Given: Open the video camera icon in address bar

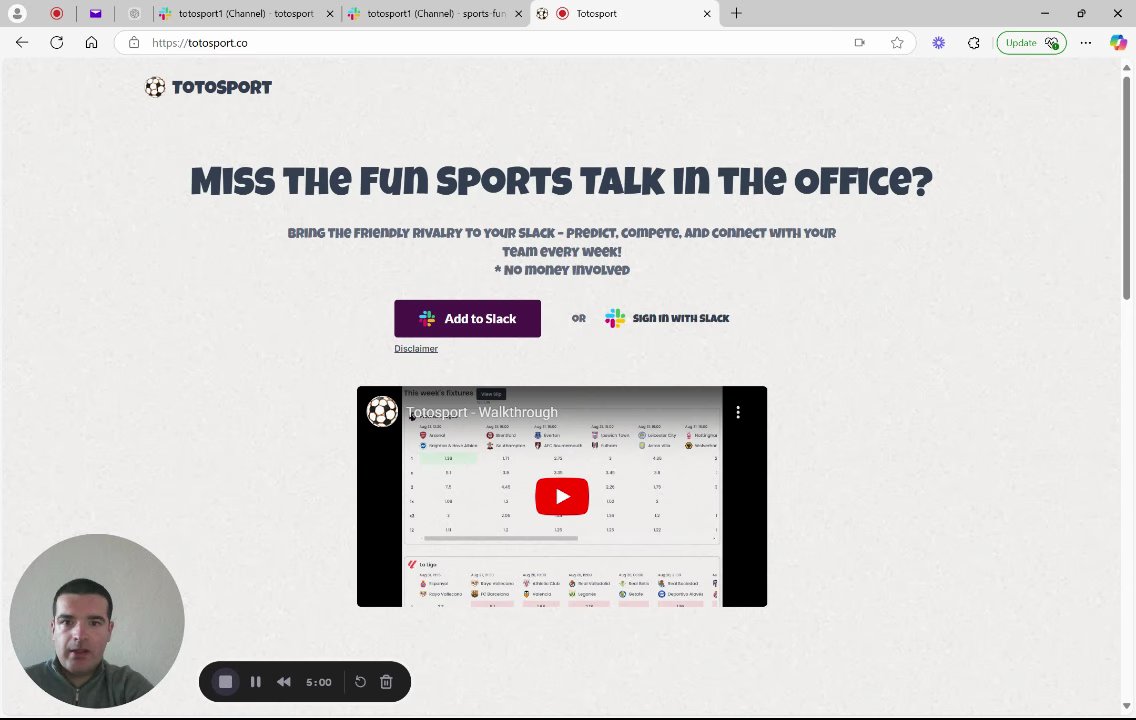Looking at the screenshot, I should tap(859, 43).
